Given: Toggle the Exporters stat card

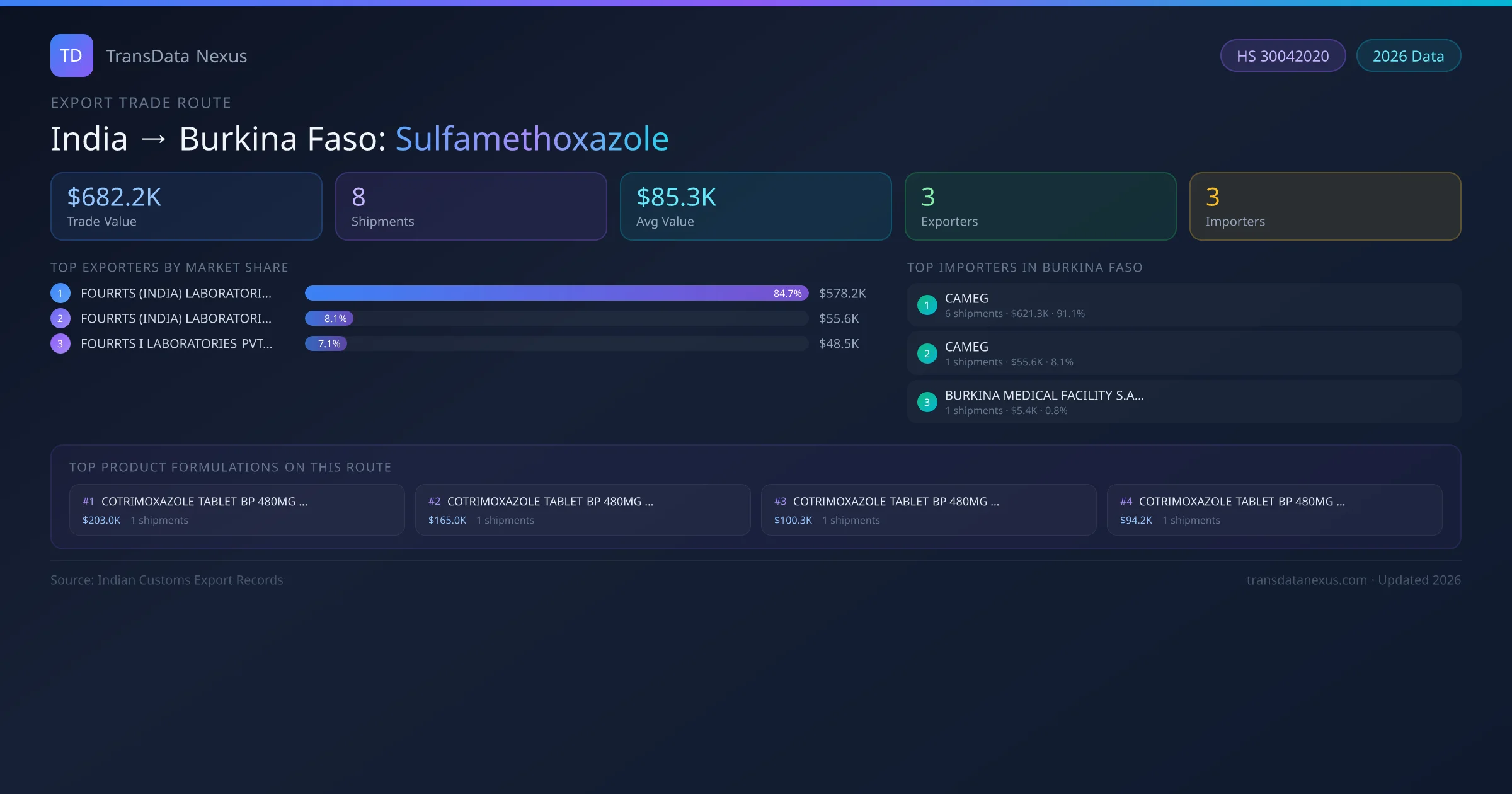Looking at the screenshot, I should point(1040,206).
